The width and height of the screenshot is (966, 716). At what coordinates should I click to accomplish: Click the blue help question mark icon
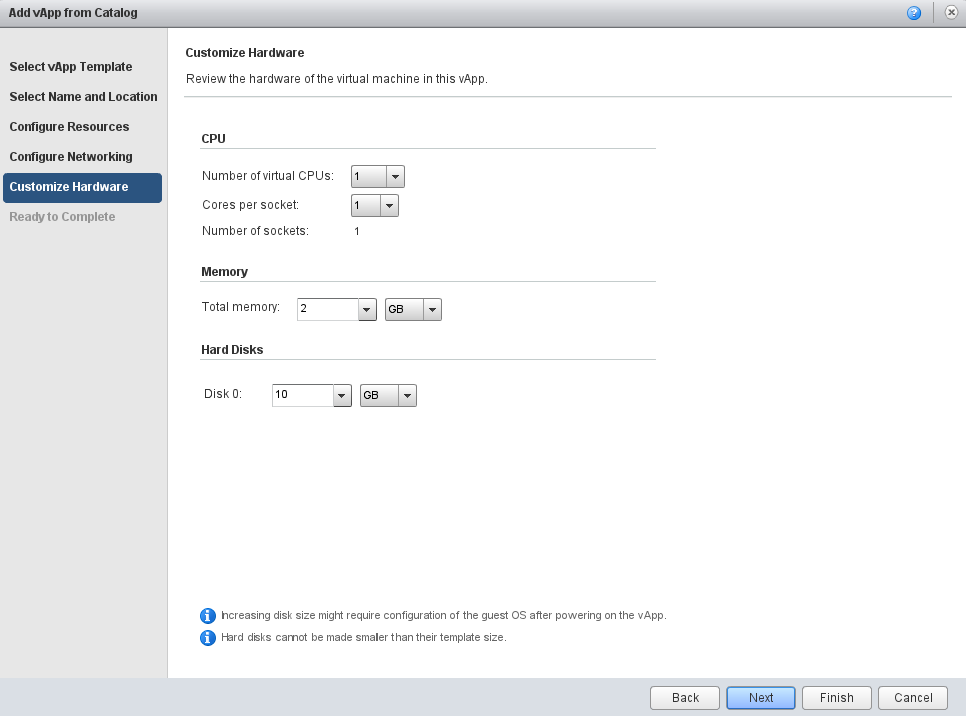coord(914,13)
